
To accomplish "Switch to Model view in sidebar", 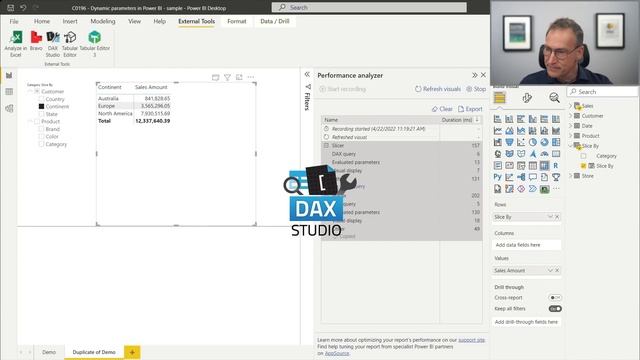I will [9, 109].
